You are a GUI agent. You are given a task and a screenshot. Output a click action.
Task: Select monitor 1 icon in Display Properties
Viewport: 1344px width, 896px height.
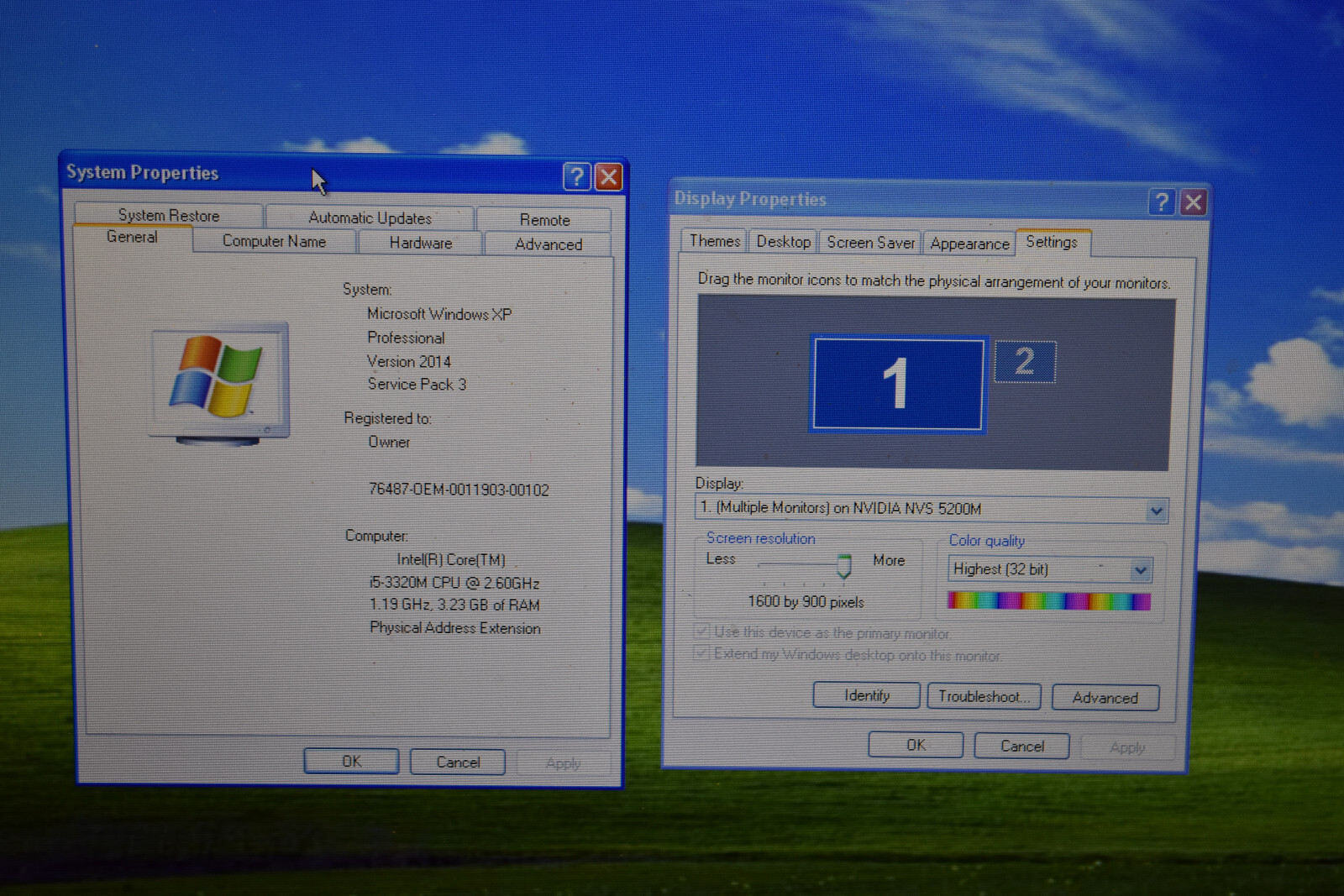click(x=897, y=383)
